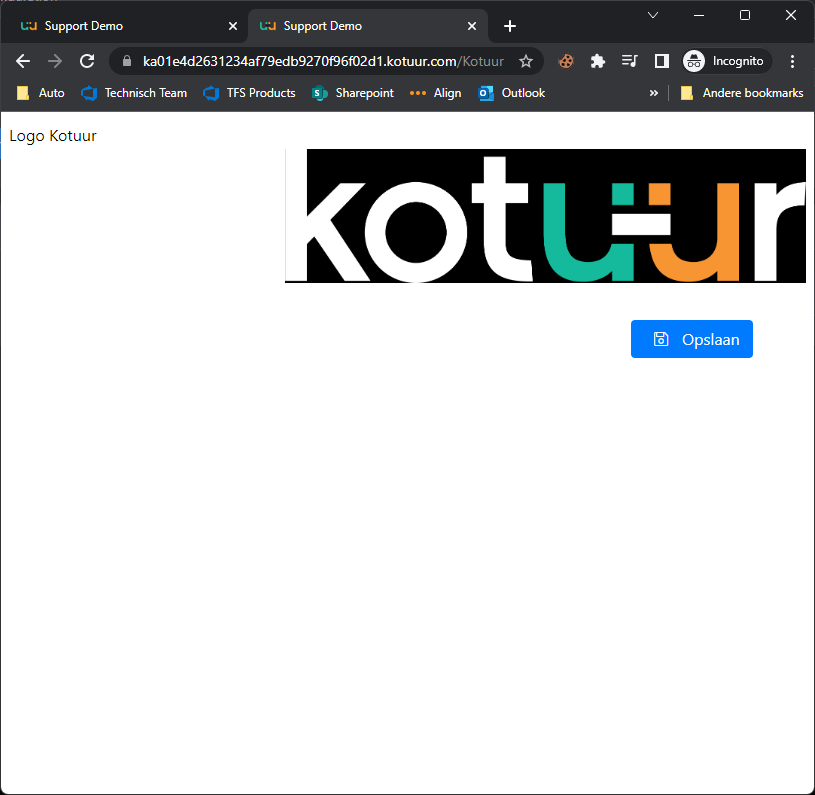Image resolution: width=815 pixels, height=795 pixels.
Task: Click the Kotuur logo image
Action: click(x=545, y=216)
